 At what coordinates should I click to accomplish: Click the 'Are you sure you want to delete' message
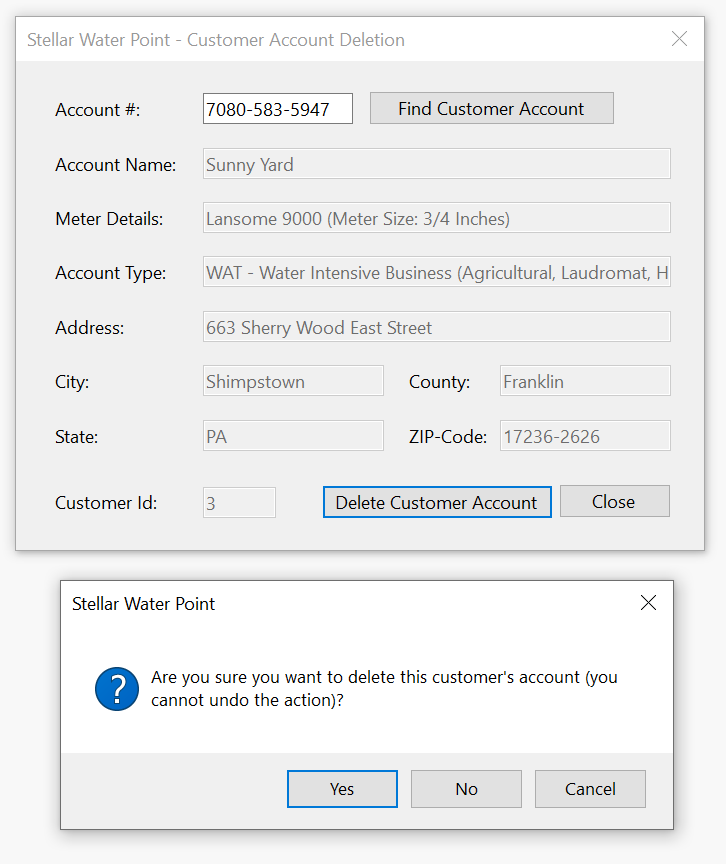click(384, 688)
